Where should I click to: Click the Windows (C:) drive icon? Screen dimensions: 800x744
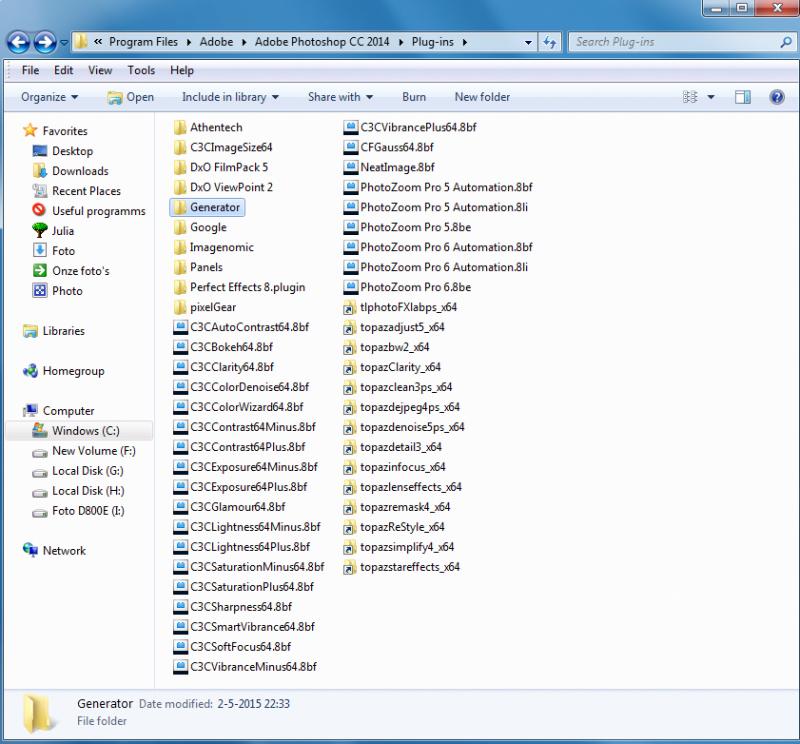pos(40,431)
